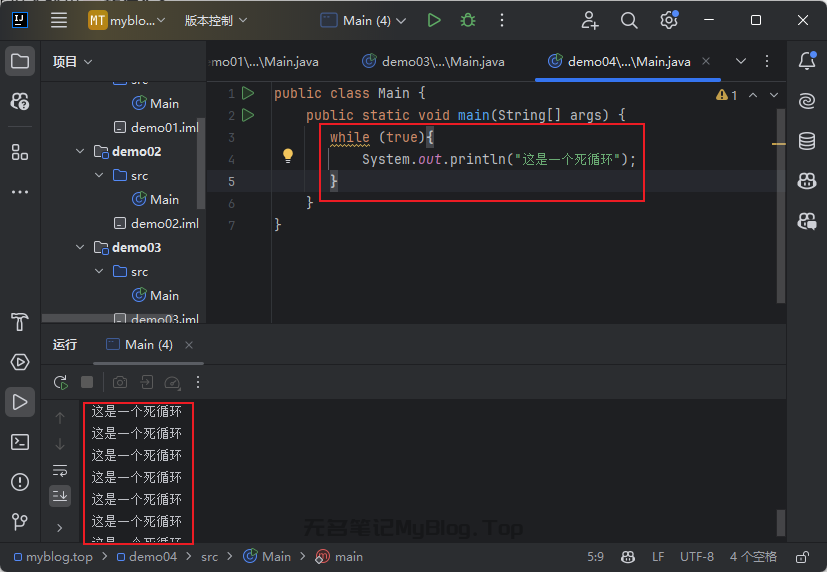
Task: Open the Structure tool window
Action: tap(20, 152)
